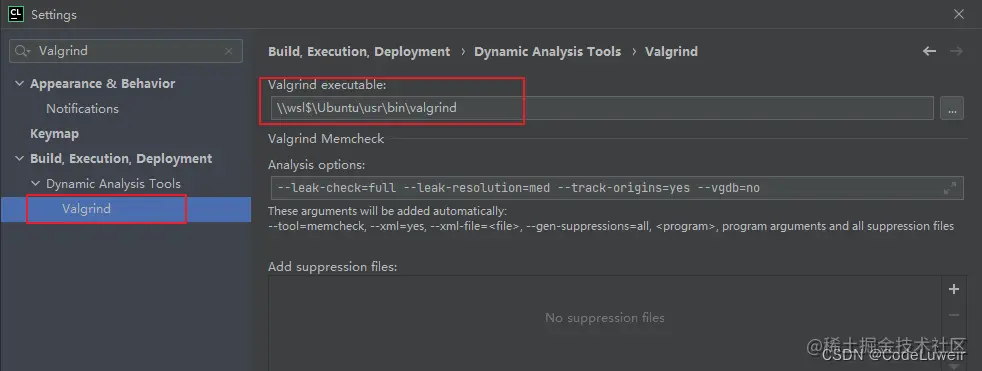Collapse Build, Execution, Deployment section

19,159
